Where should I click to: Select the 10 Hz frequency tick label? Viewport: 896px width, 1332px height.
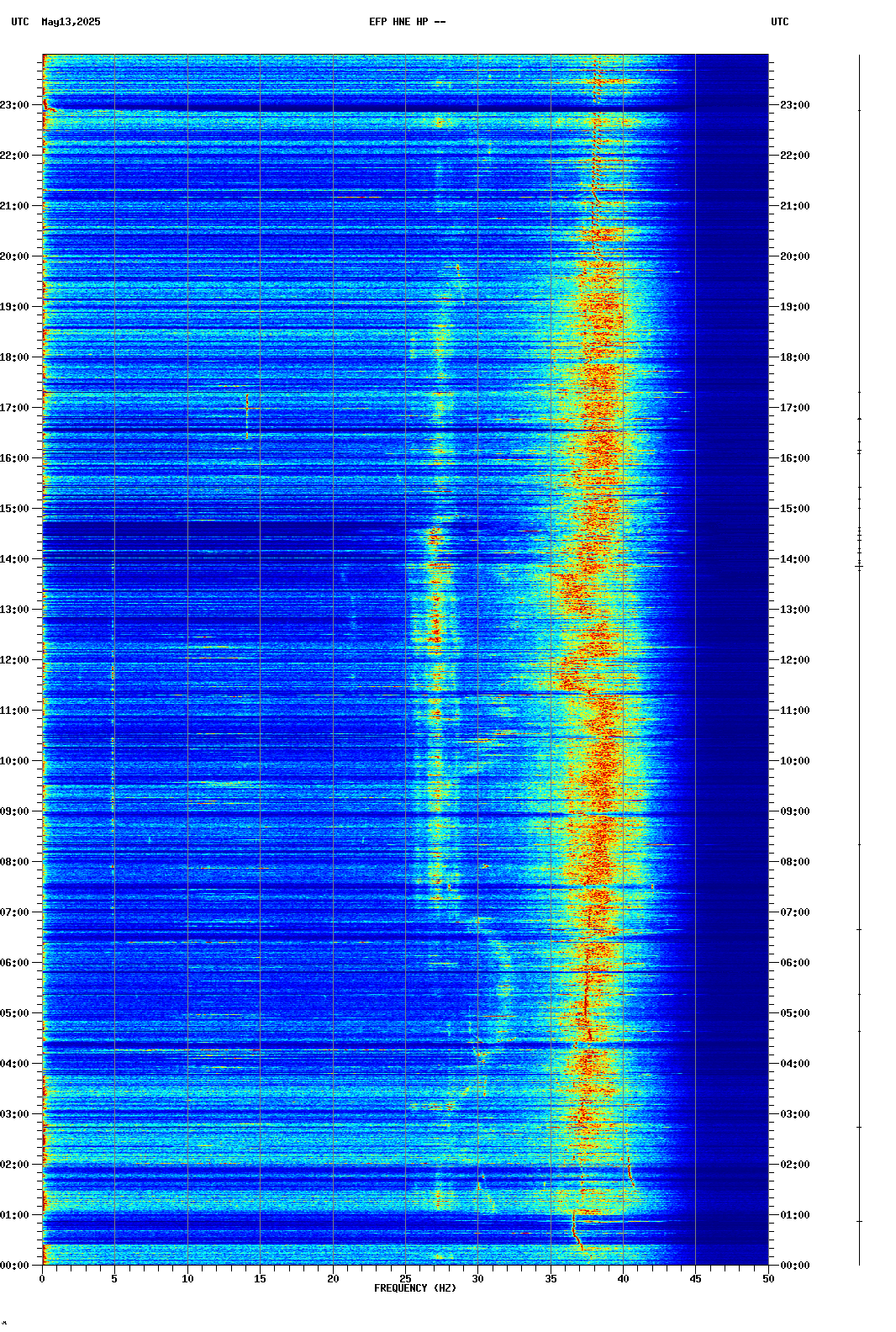tap(187, 1279)
